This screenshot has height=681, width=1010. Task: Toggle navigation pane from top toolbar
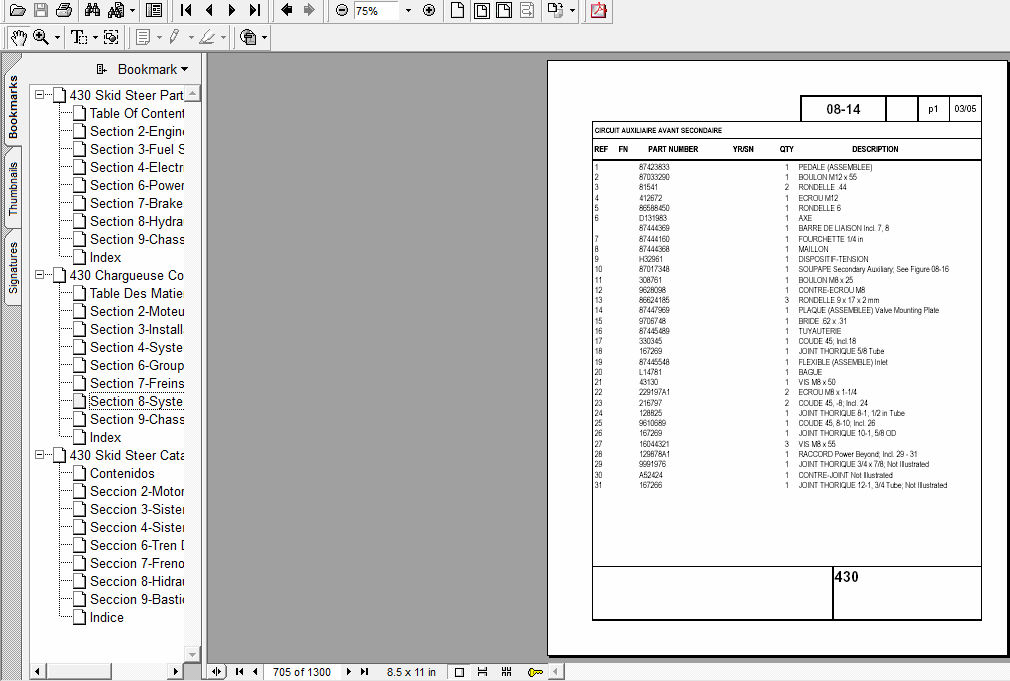[x=154, y=10]
